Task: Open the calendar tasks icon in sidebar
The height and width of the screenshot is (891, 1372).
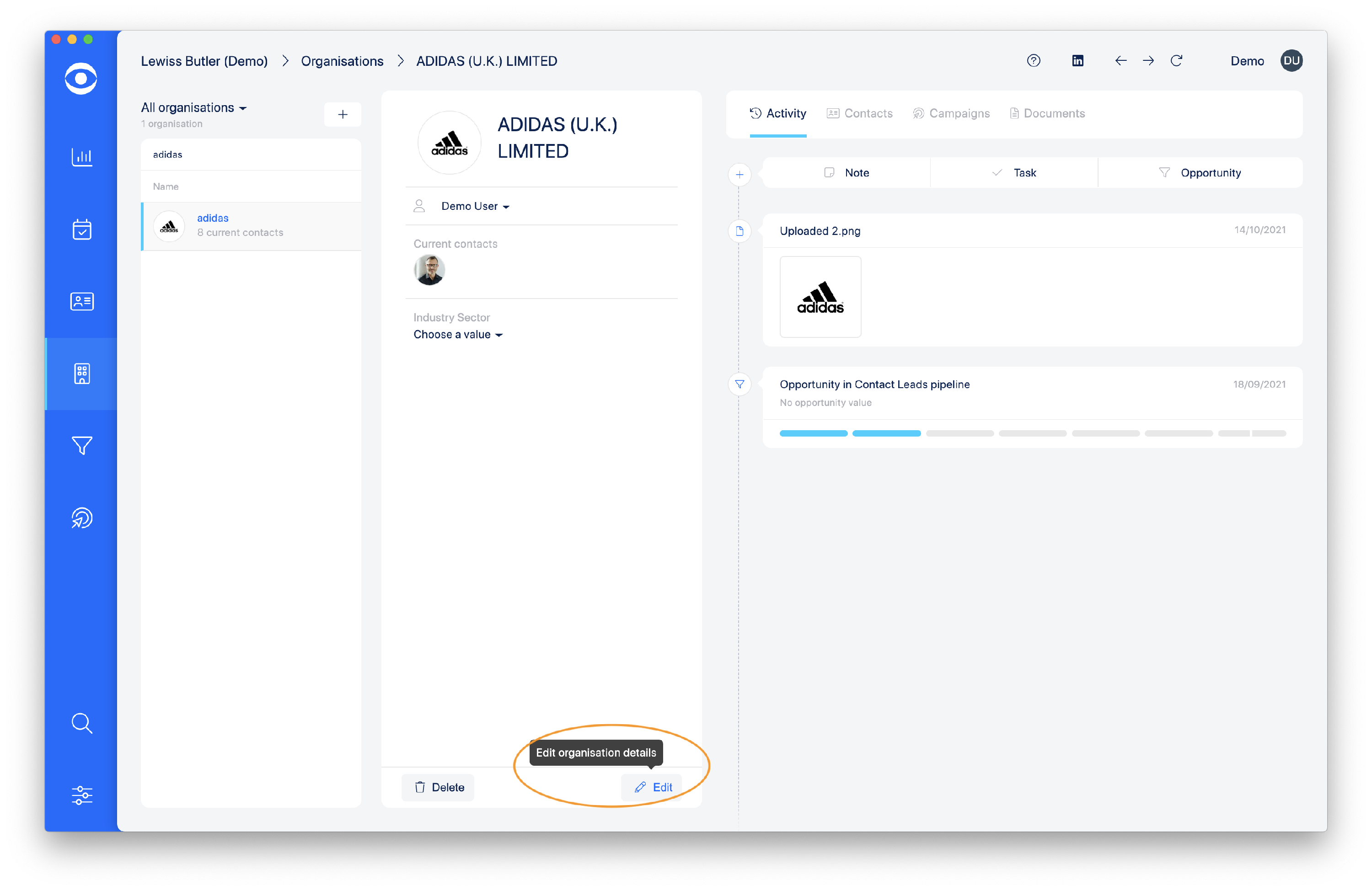Action: (81, 229)
